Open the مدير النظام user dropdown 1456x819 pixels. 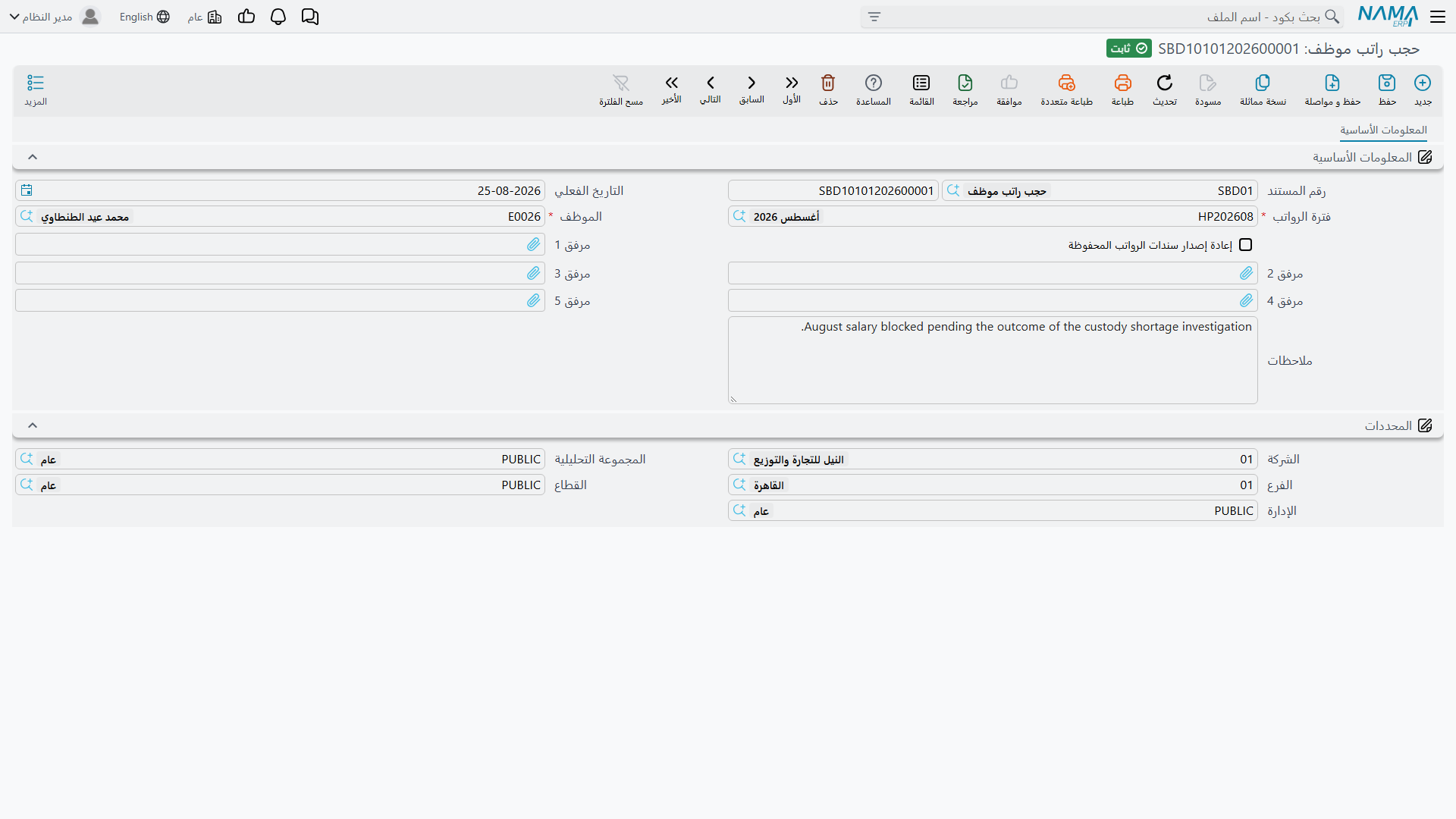pyautogui.click(x=55, y=17)
